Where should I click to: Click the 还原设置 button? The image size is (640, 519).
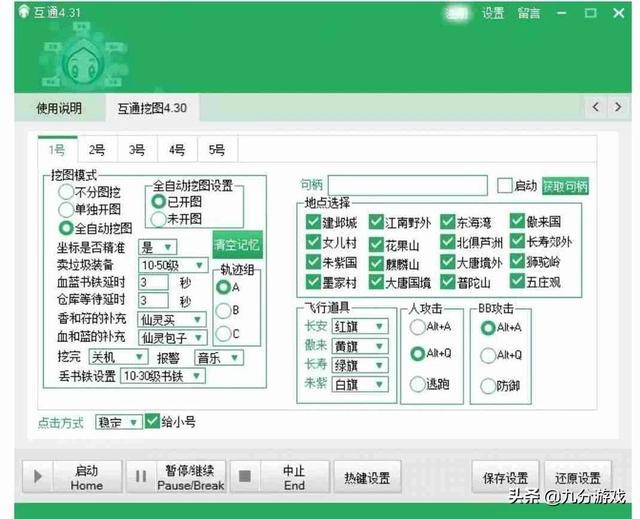point(578,477)
